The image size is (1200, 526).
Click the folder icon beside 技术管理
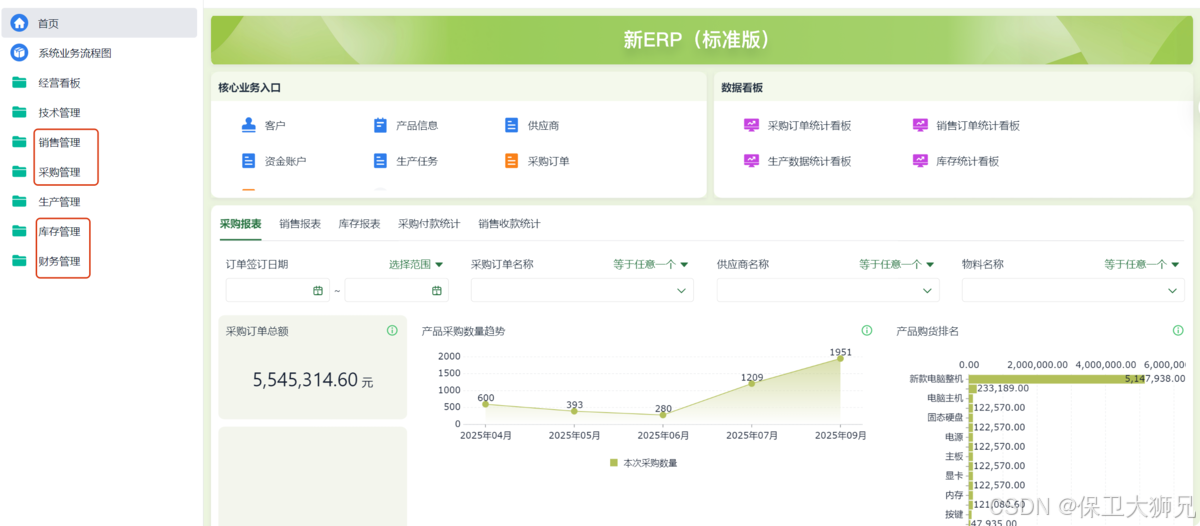click(19, 112)
